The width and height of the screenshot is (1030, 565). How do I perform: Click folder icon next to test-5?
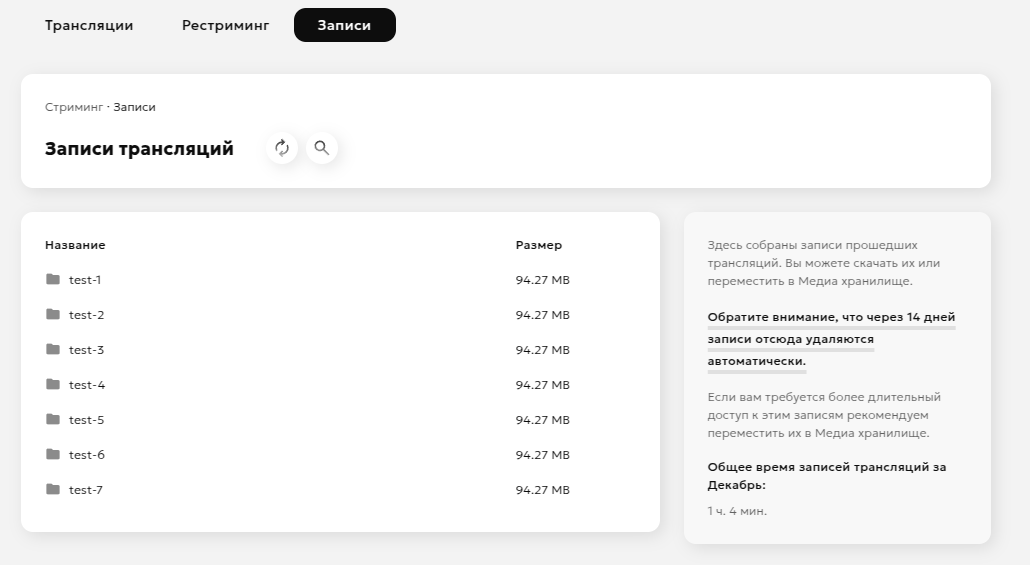coord(53,420)
